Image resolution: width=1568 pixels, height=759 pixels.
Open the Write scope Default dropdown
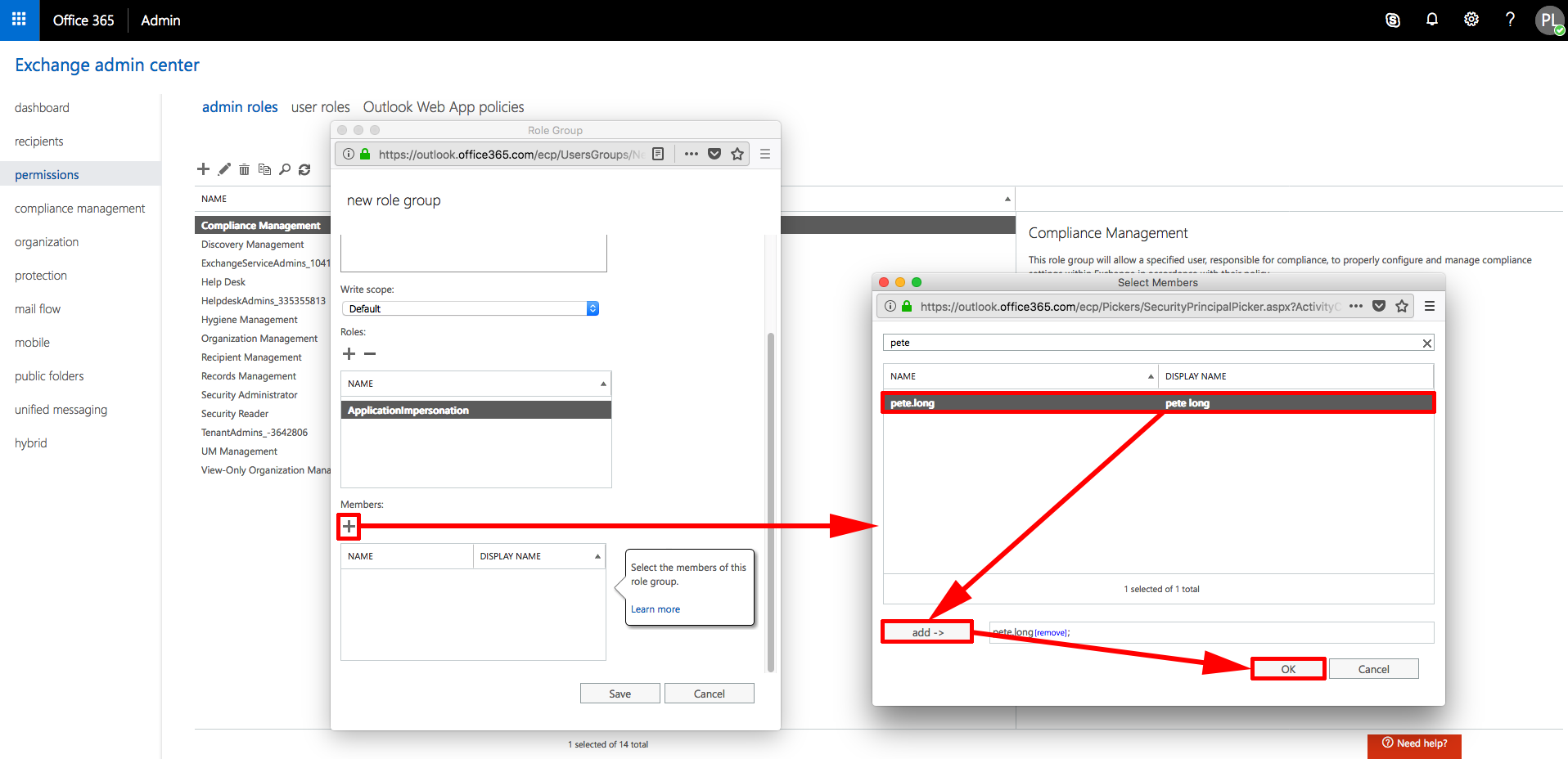471,308
